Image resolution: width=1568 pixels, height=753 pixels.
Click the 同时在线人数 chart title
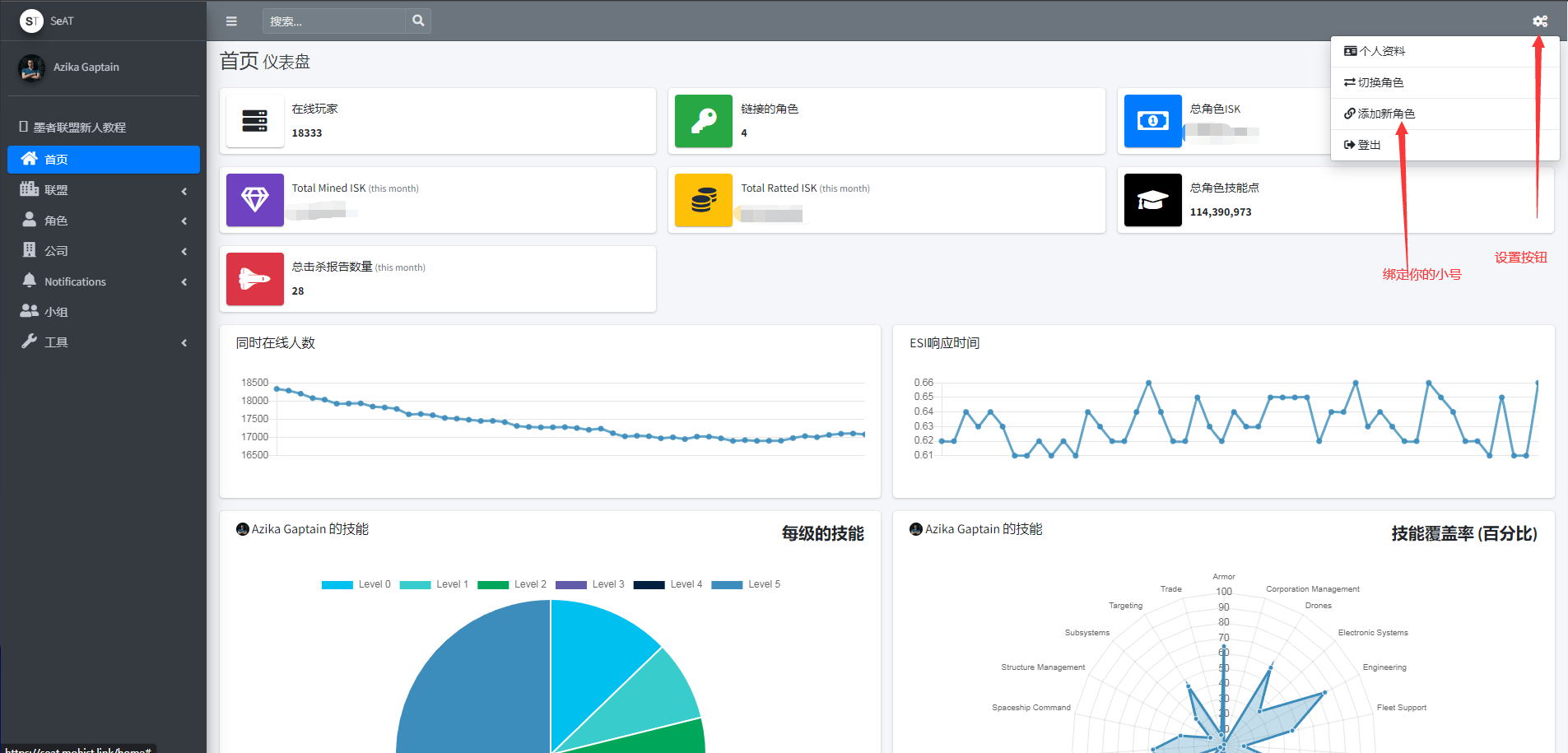276,343
